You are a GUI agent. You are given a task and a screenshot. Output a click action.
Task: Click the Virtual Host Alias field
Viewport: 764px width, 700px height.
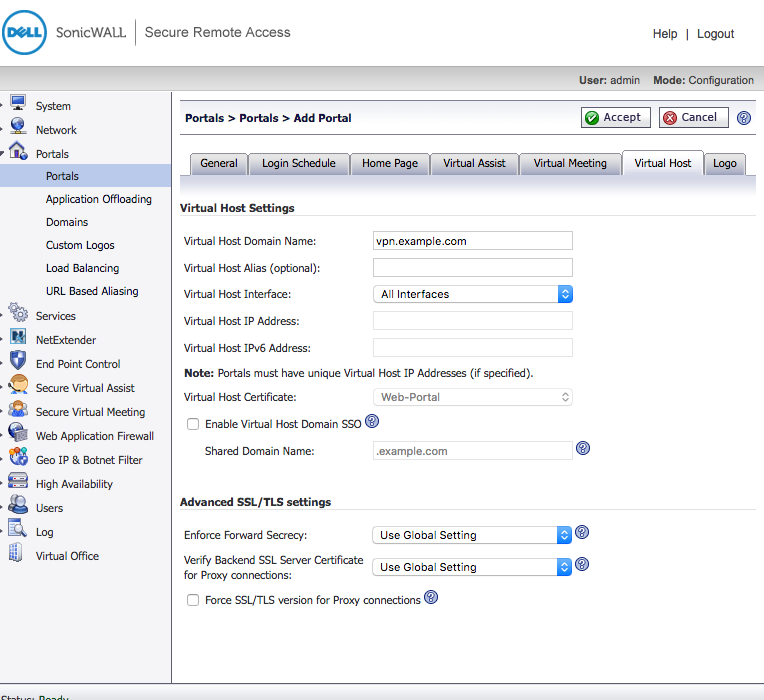point(473,267)
